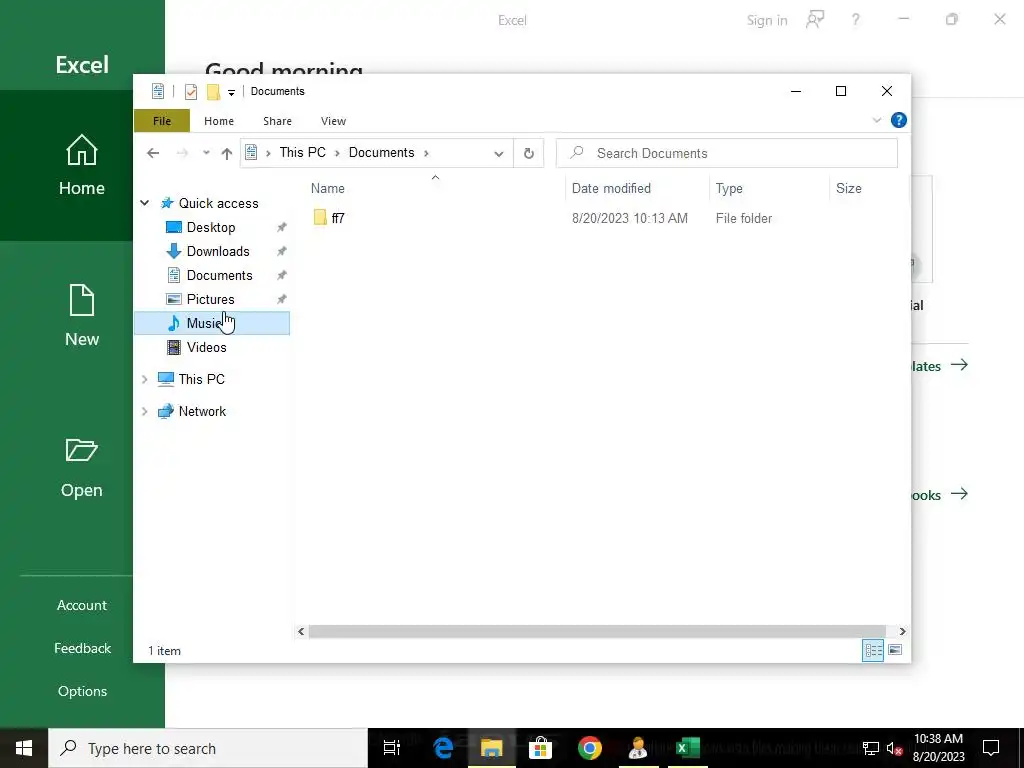Click the Excel help question mark
1024x768 pixels.
pyautogui.click(x=856, y=20)
